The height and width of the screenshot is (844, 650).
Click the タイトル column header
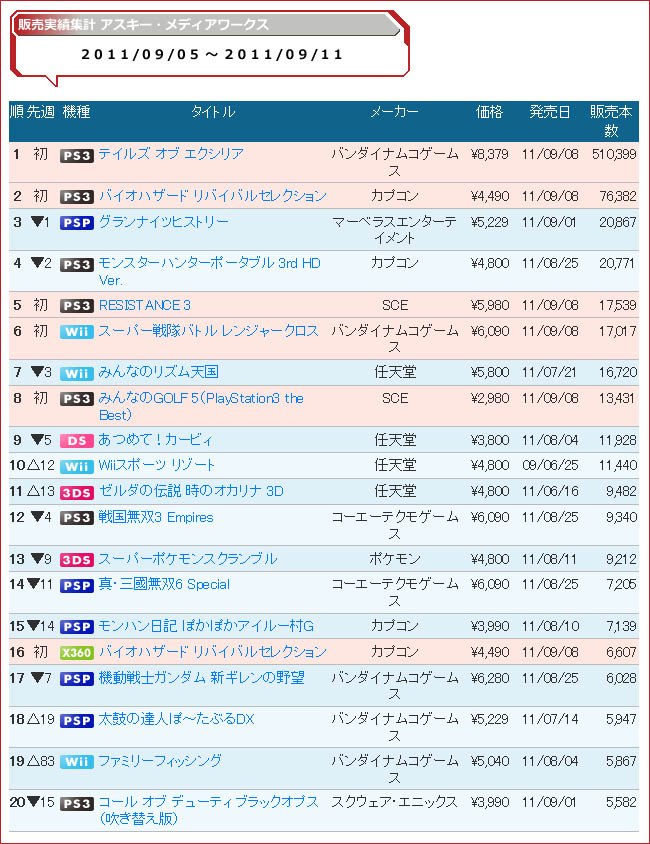pos(213,112)
